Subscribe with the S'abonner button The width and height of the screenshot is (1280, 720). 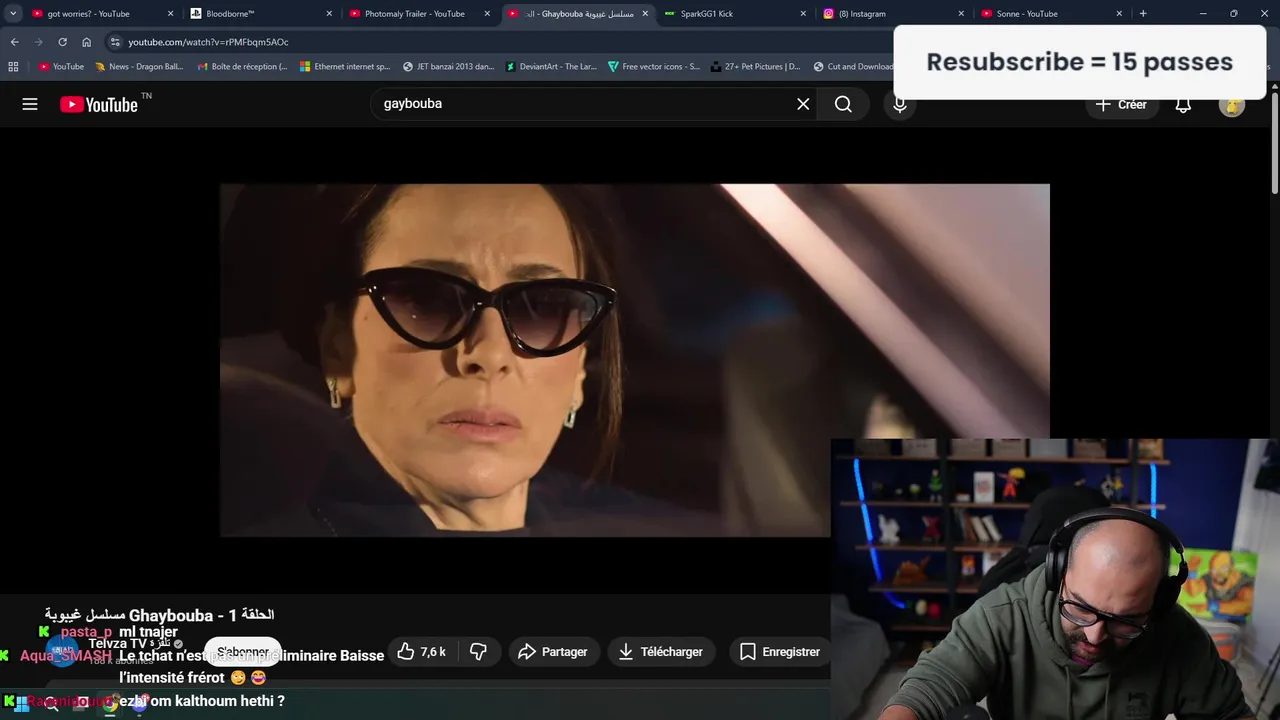[x=243, y=652]
